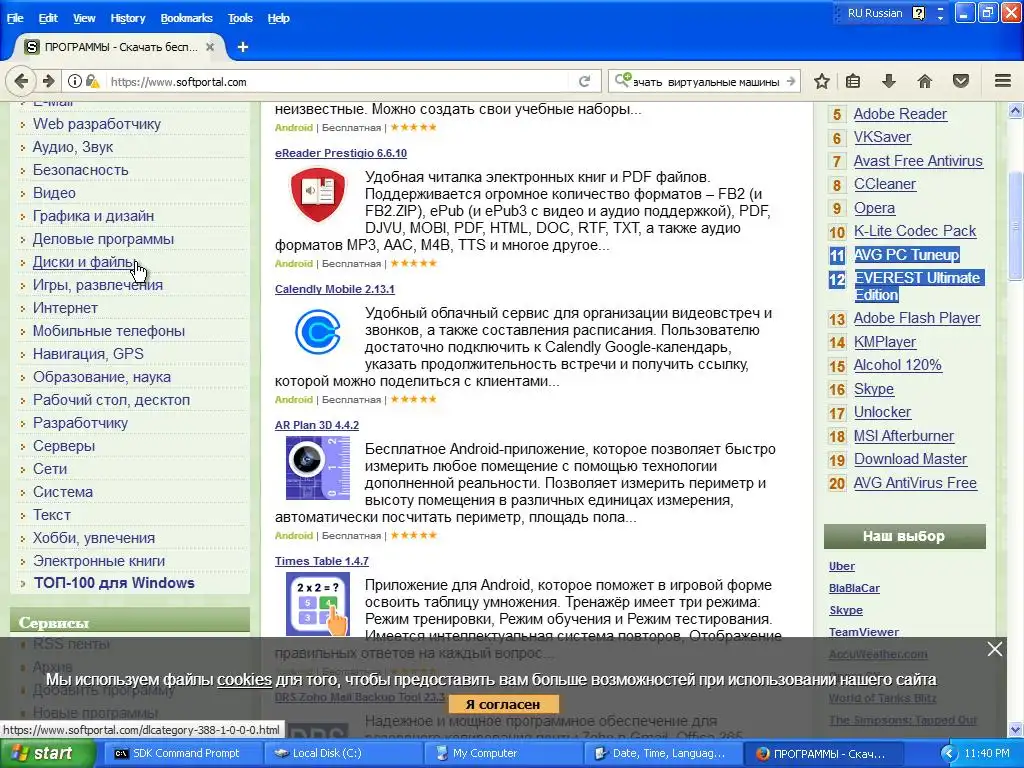This screenshot has height=768, width=1024.
Task: Open the AVG PC Tuneup link
Action: [x=906, y=255]
